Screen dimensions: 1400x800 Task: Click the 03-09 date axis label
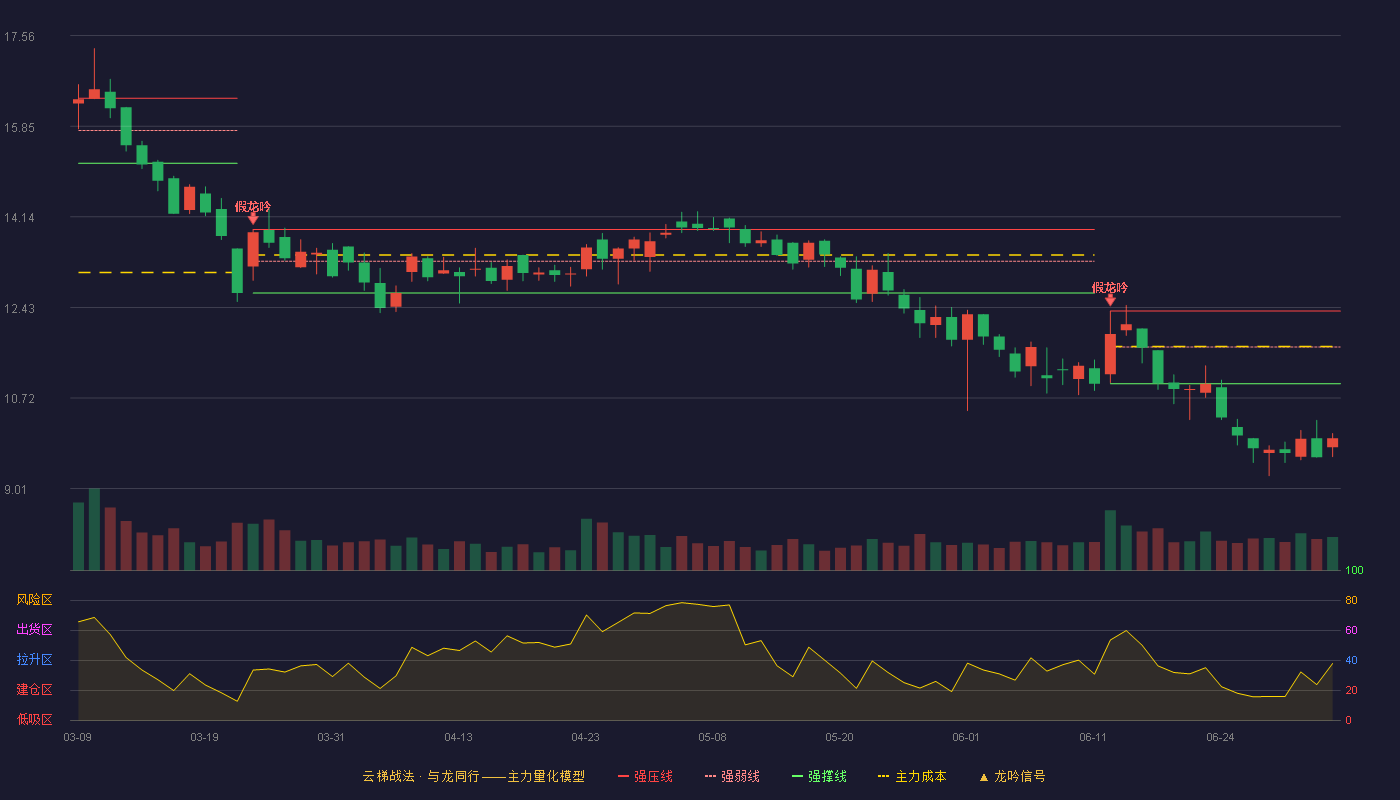[78, 737]
